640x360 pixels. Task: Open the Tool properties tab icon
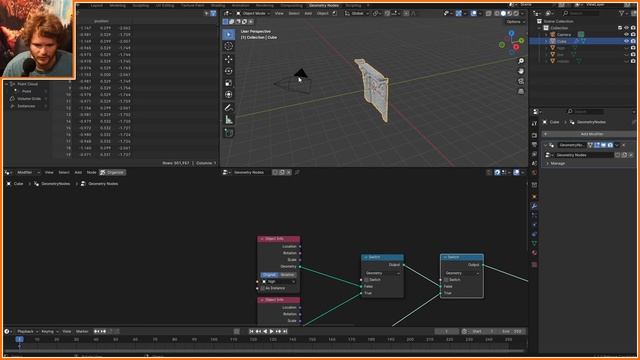pyautogui.click(x=534, y=123)
